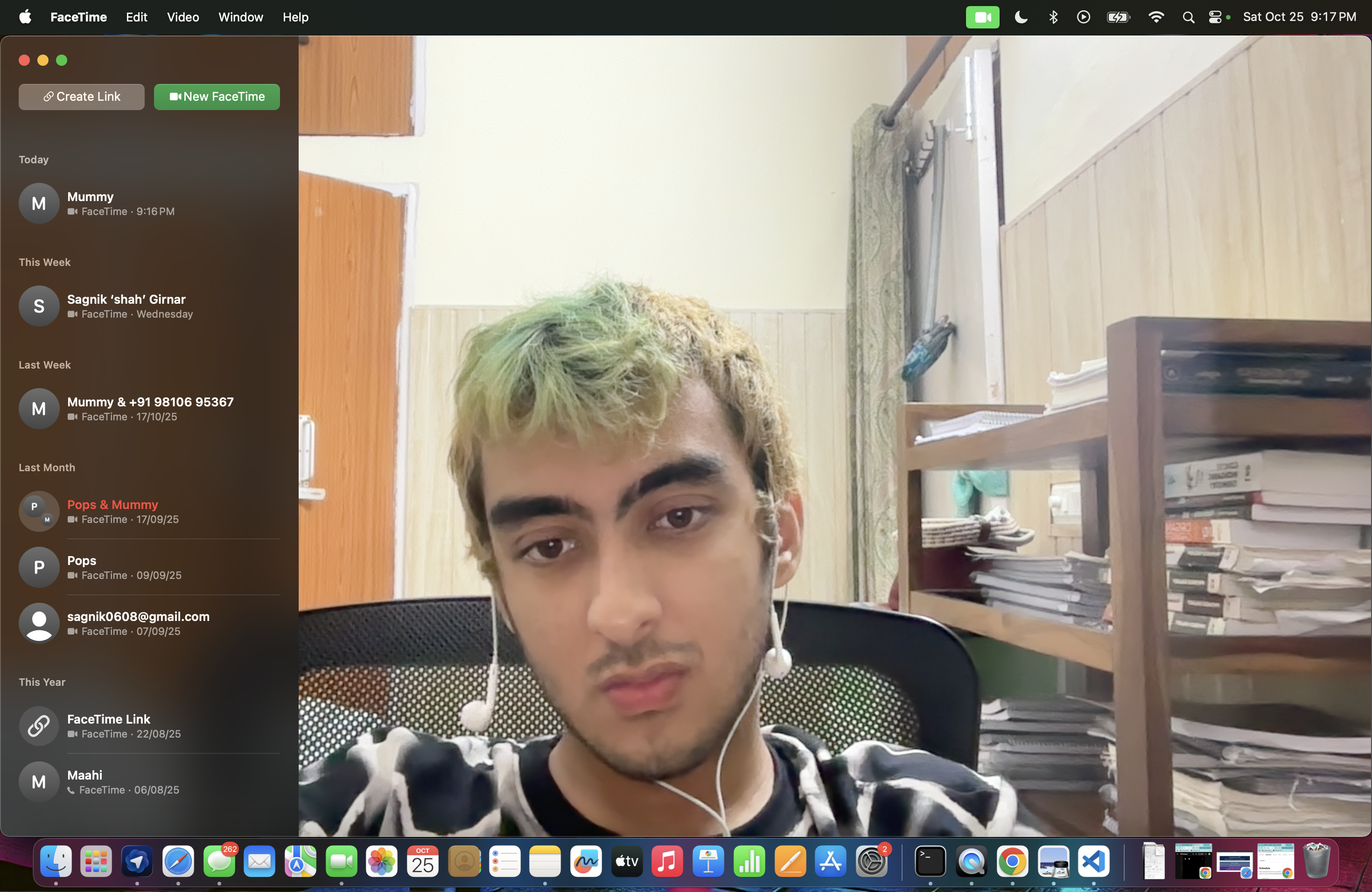Open the Wi-Fi status menu
Viewport: 1372px width, 892px height.
(1155, 17)
